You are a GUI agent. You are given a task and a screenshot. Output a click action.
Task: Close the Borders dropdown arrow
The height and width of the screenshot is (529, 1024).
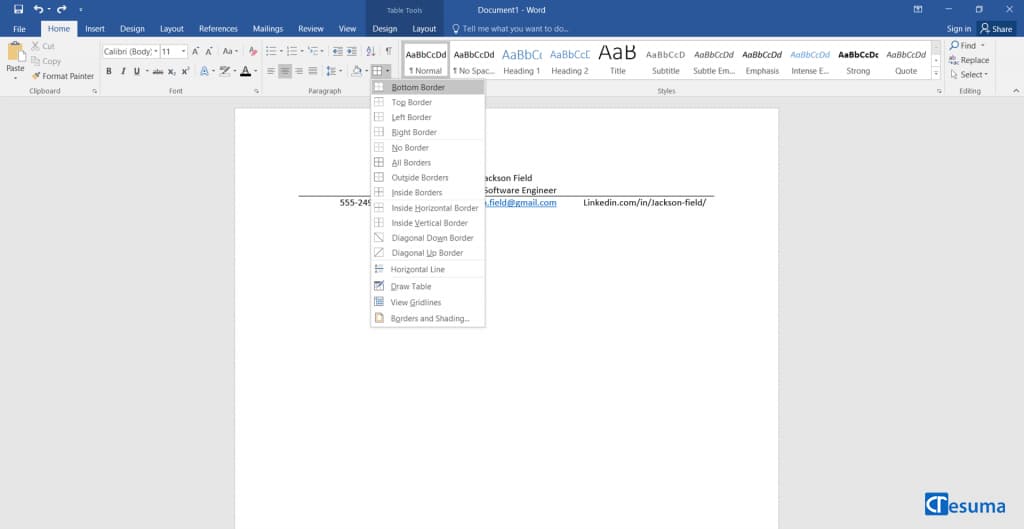(x=388, y=71)
